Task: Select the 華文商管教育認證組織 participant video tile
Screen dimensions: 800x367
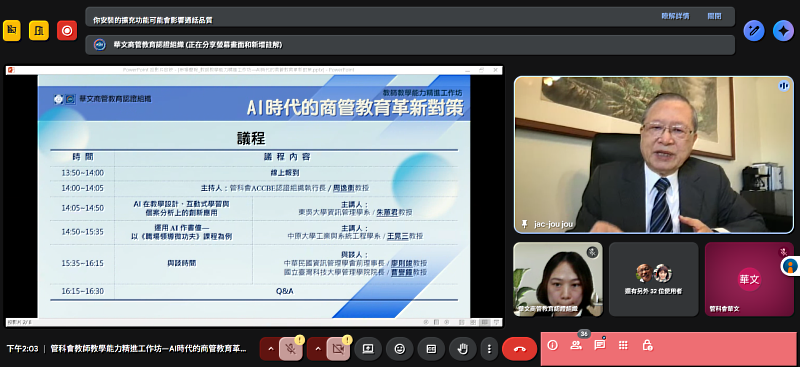Action: (558, 279)
